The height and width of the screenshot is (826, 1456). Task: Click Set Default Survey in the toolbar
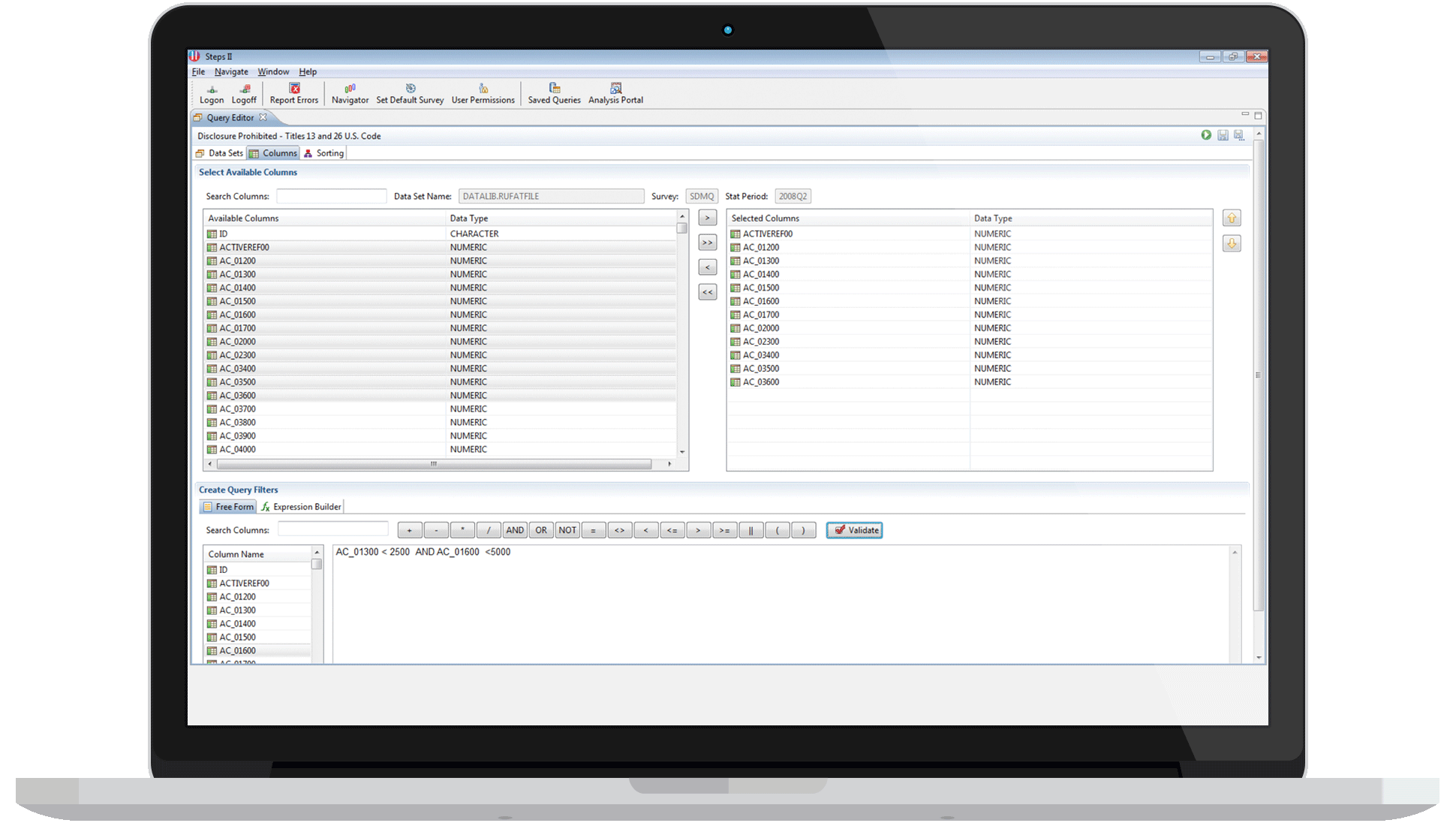[x=410, y=93]
